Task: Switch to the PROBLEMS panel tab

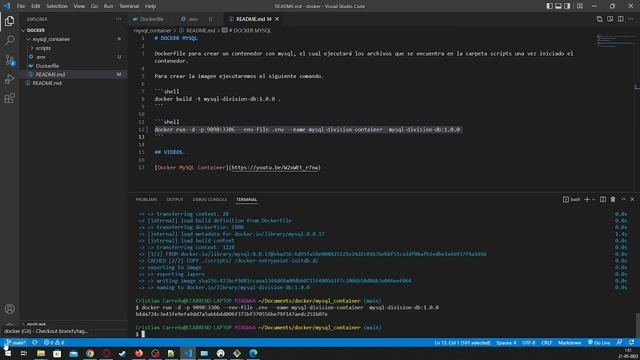Action: (146, 200)
